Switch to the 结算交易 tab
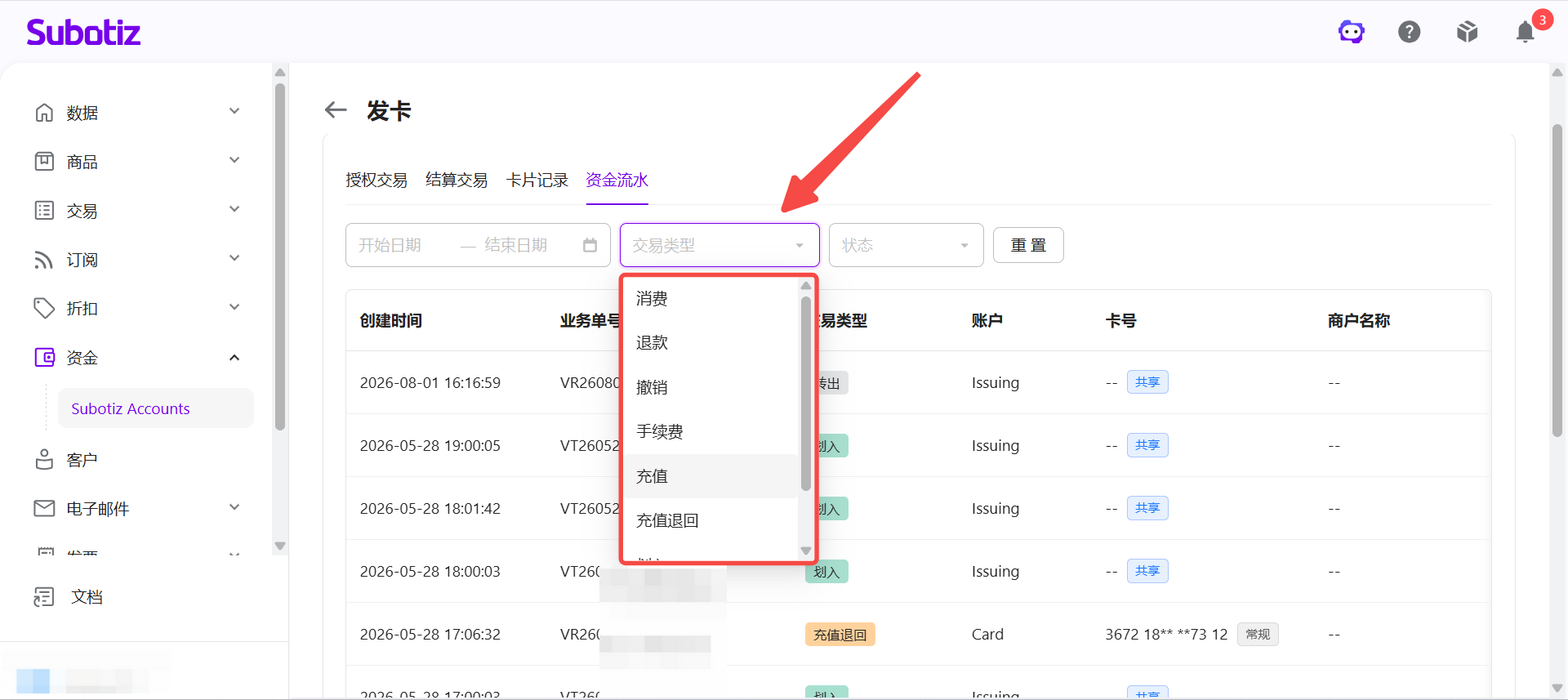This screenshot has height=700, width=1568. click(457, 180)
